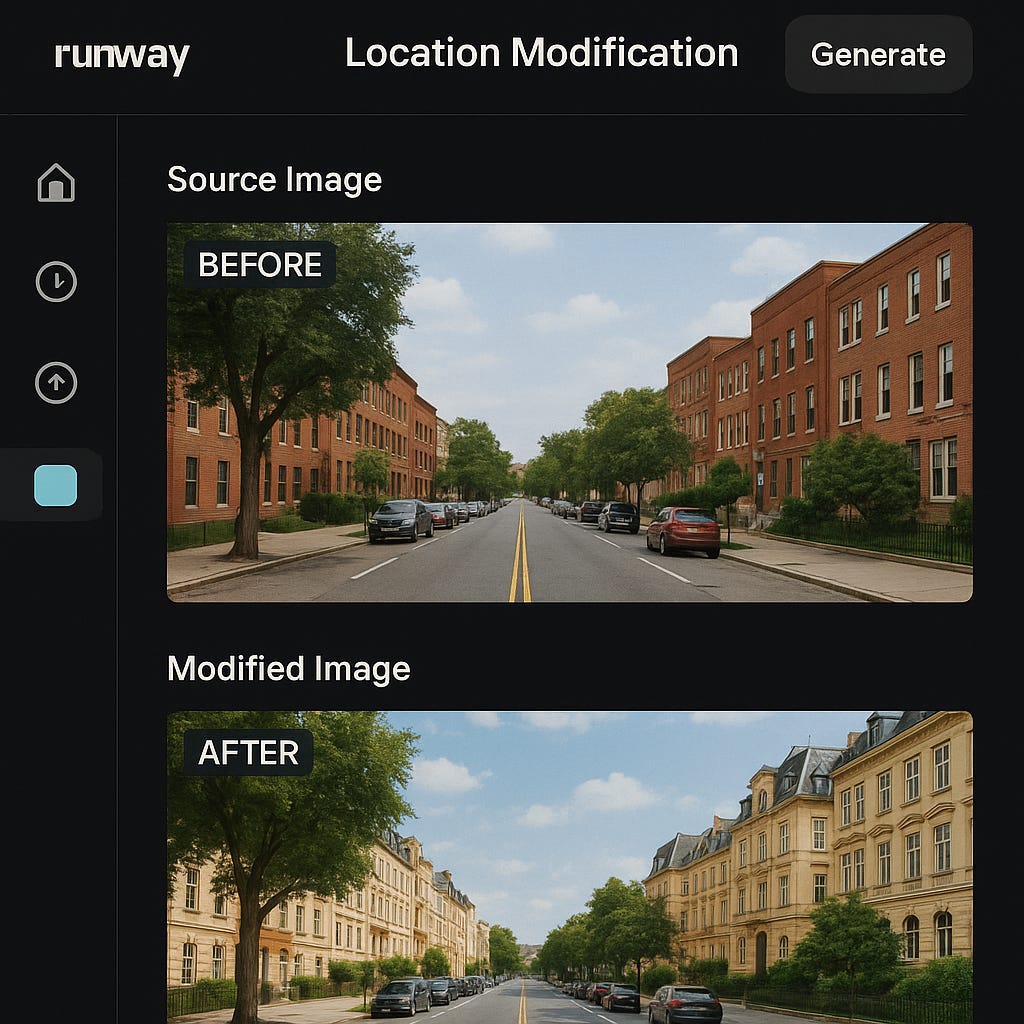Screen dimensions: 1024x1024
Task: Open the BEFORE source image thumbnail
Action: point(569,412)
